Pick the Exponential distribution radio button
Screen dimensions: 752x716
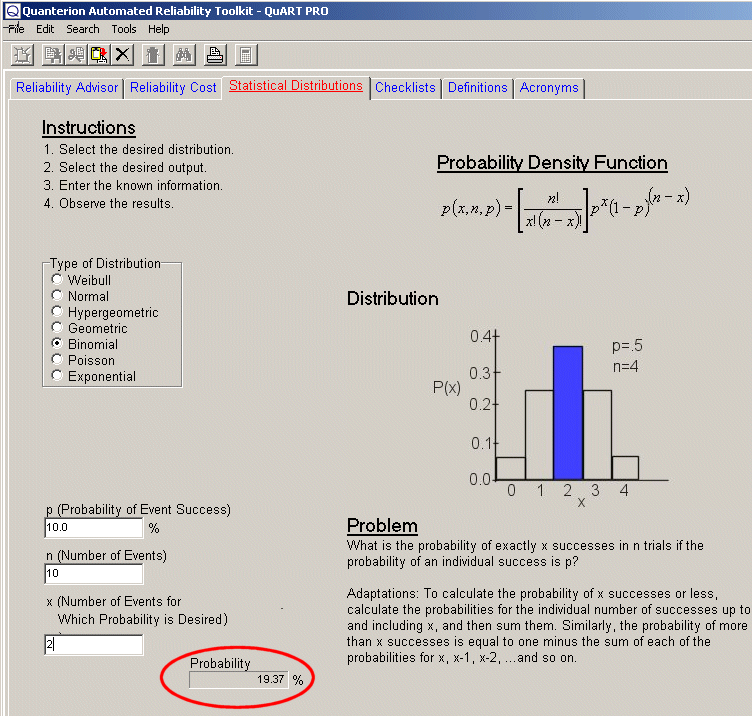[57, 376]
